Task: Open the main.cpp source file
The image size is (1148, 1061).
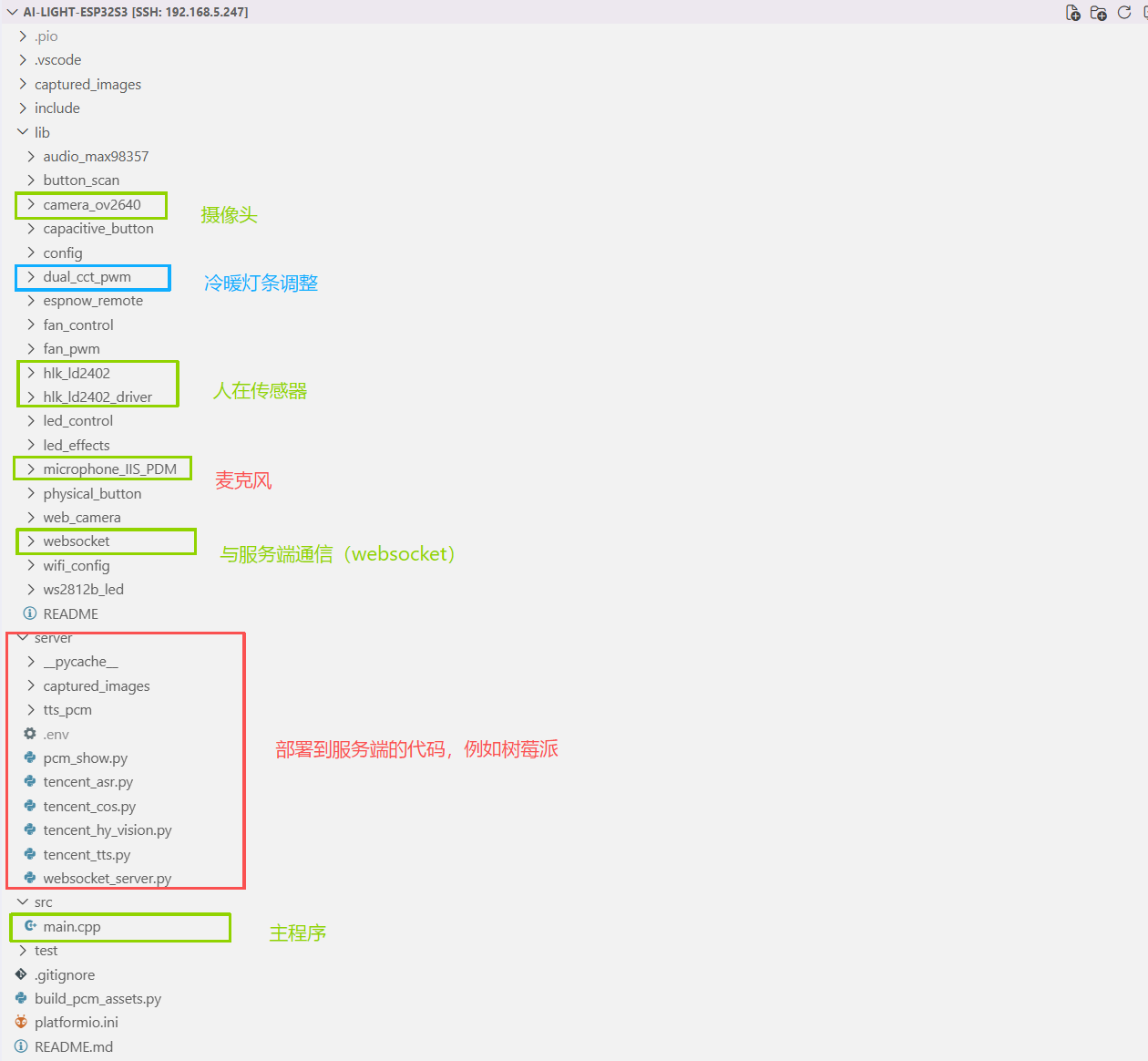Action: [x=72, y=926]
